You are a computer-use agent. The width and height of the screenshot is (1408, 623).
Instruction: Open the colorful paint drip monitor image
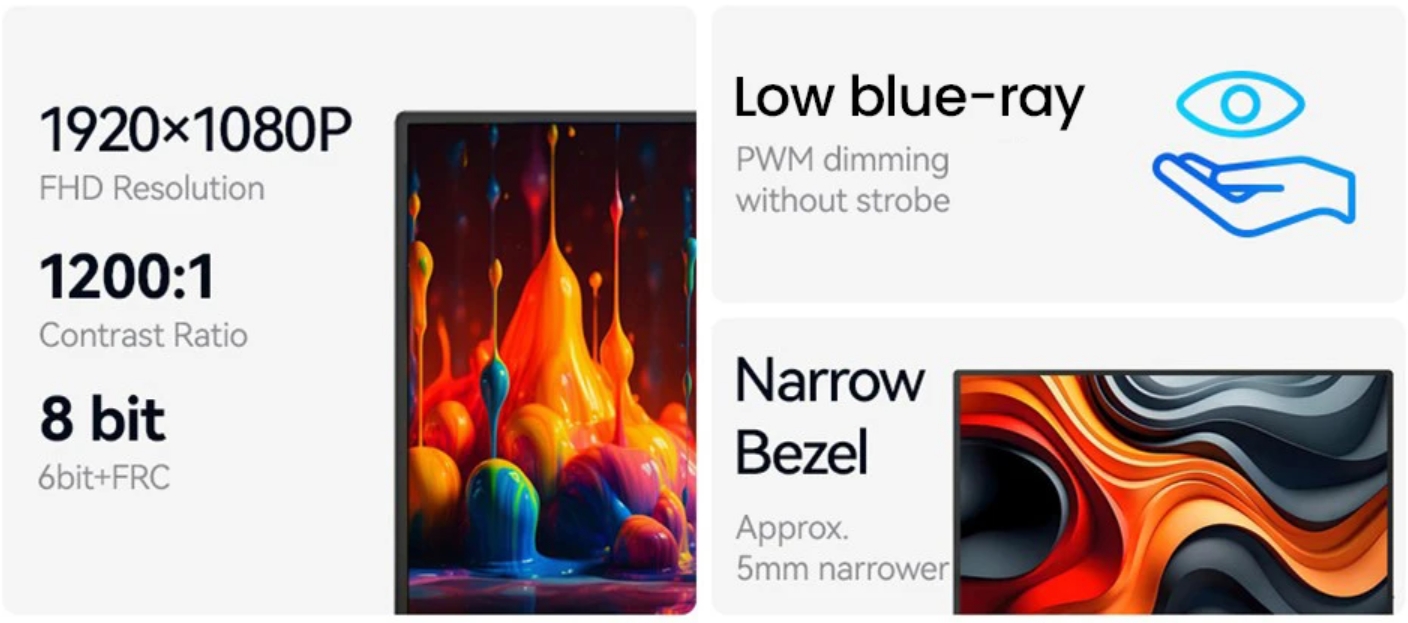click(x=545, y=362)
